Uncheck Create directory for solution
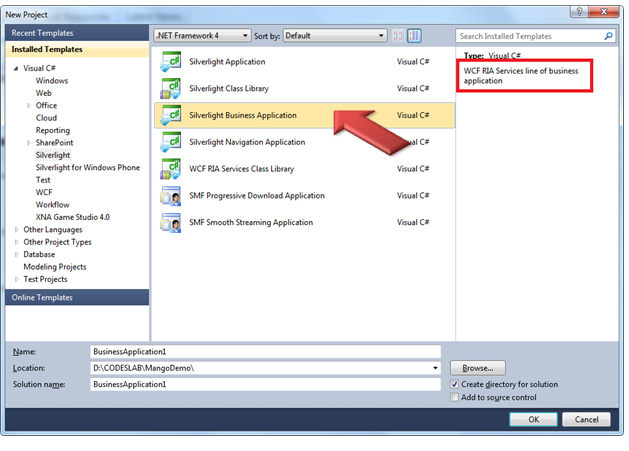 tap(455, 384)
